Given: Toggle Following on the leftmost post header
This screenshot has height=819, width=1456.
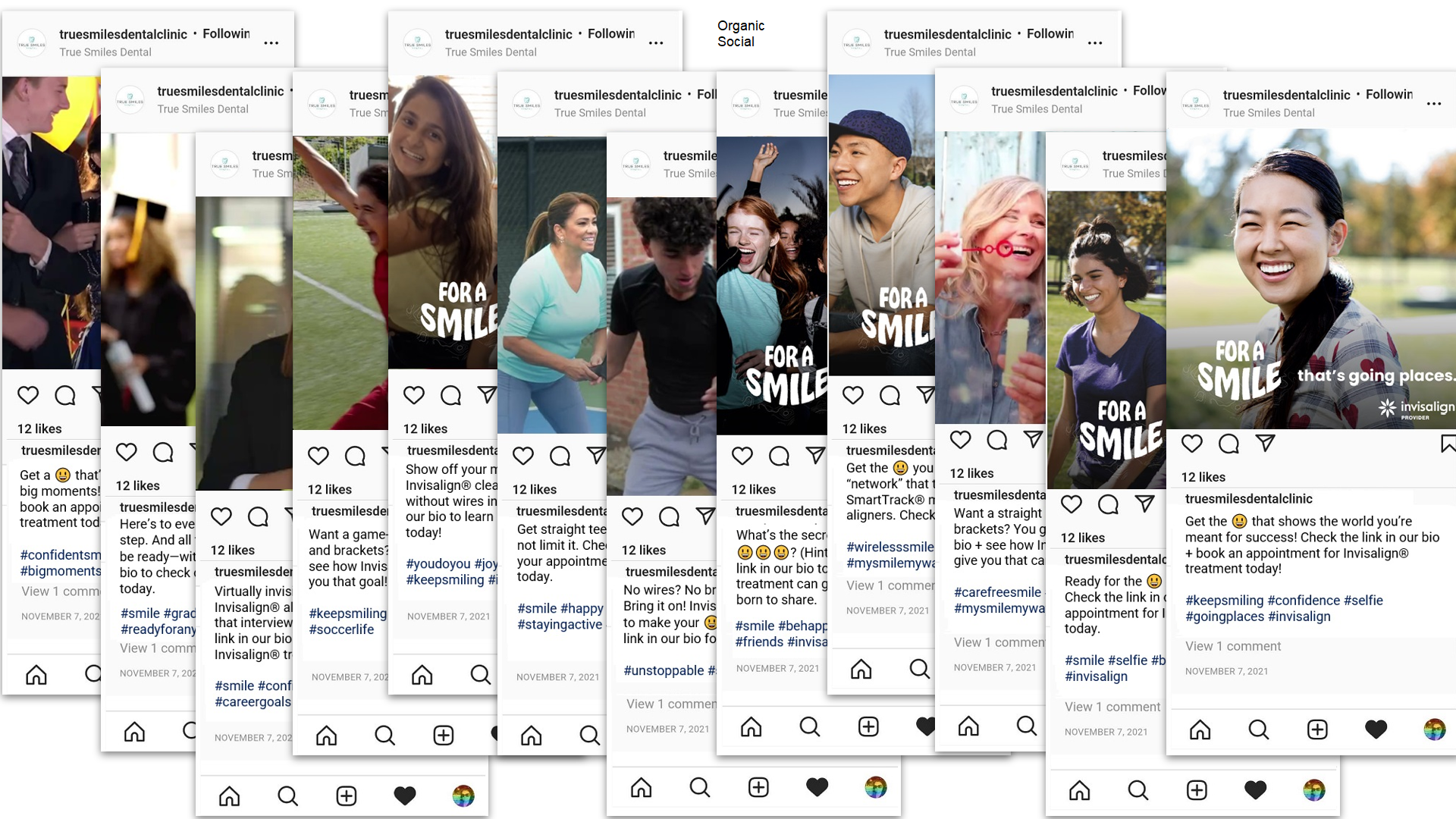Looking at the screenshot, I should [x=226, y=34].
